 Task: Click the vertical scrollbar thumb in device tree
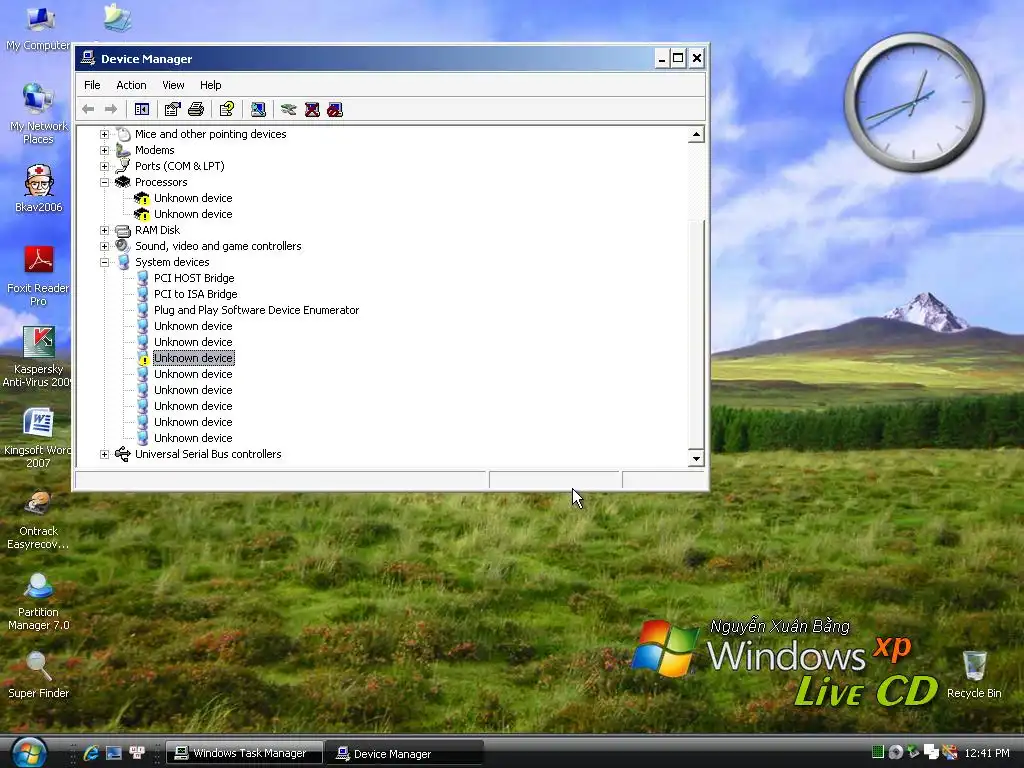(x=696, y=334)
